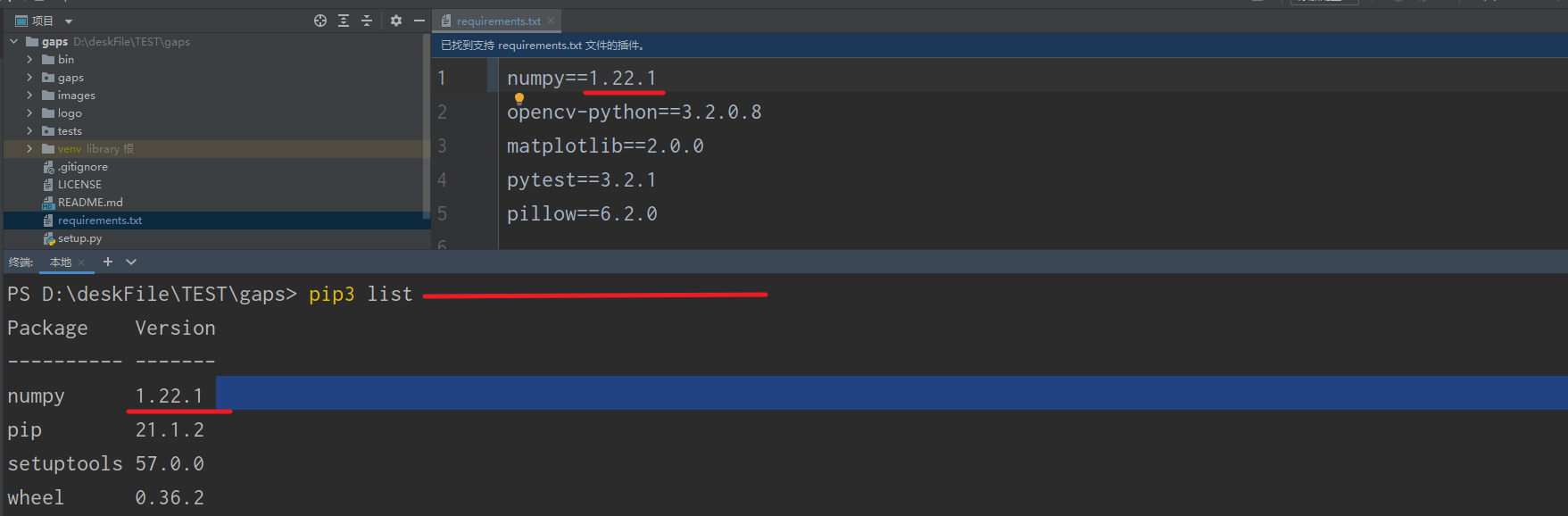Expand the venv library folder
This screenshot has width=1568, height=516.
click(29, 149)
